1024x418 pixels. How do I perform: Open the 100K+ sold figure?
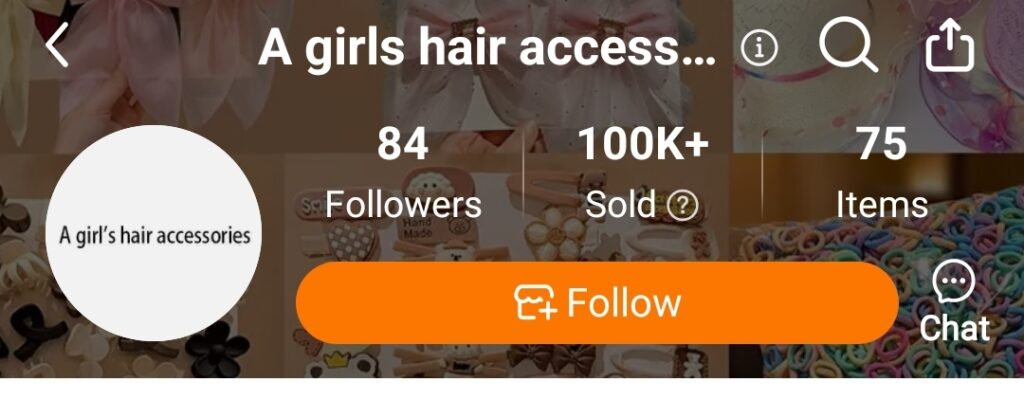[643, 144]
